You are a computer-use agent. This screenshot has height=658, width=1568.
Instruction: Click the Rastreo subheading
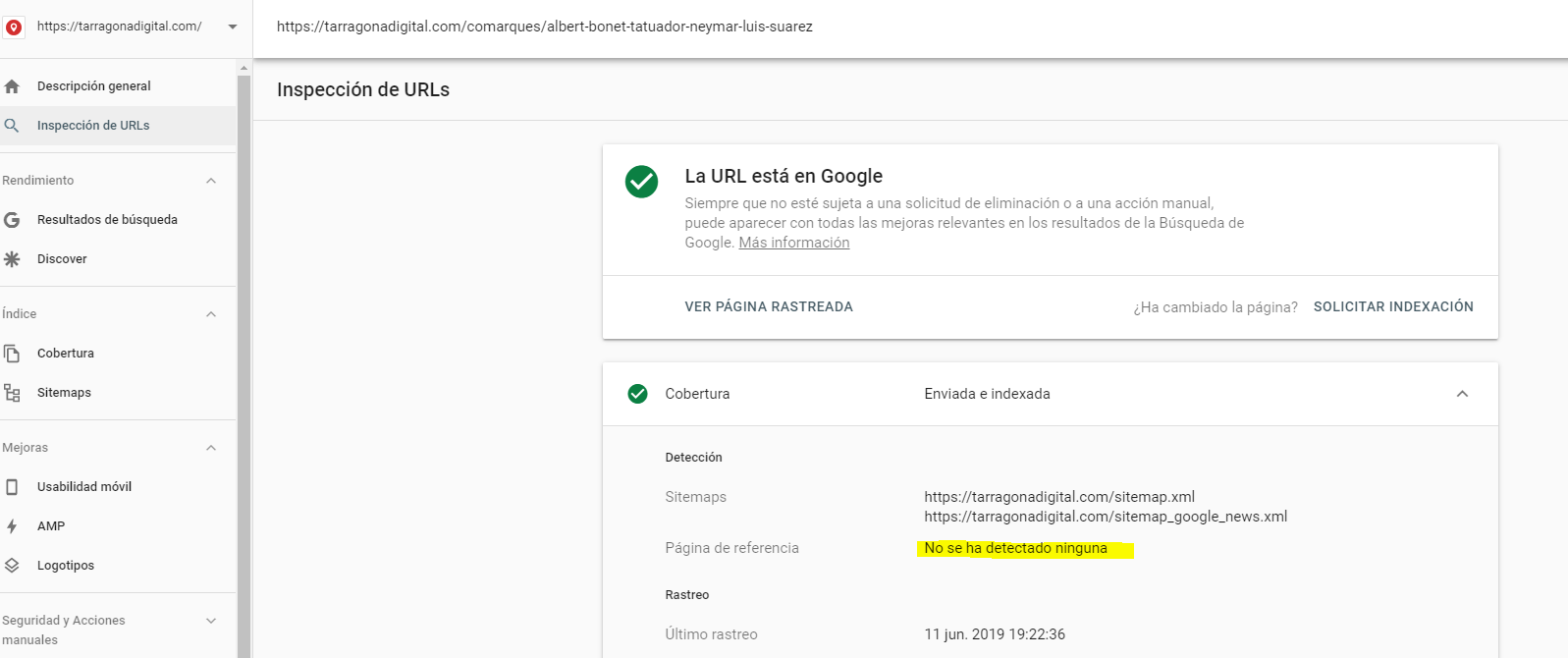[687, 595]
